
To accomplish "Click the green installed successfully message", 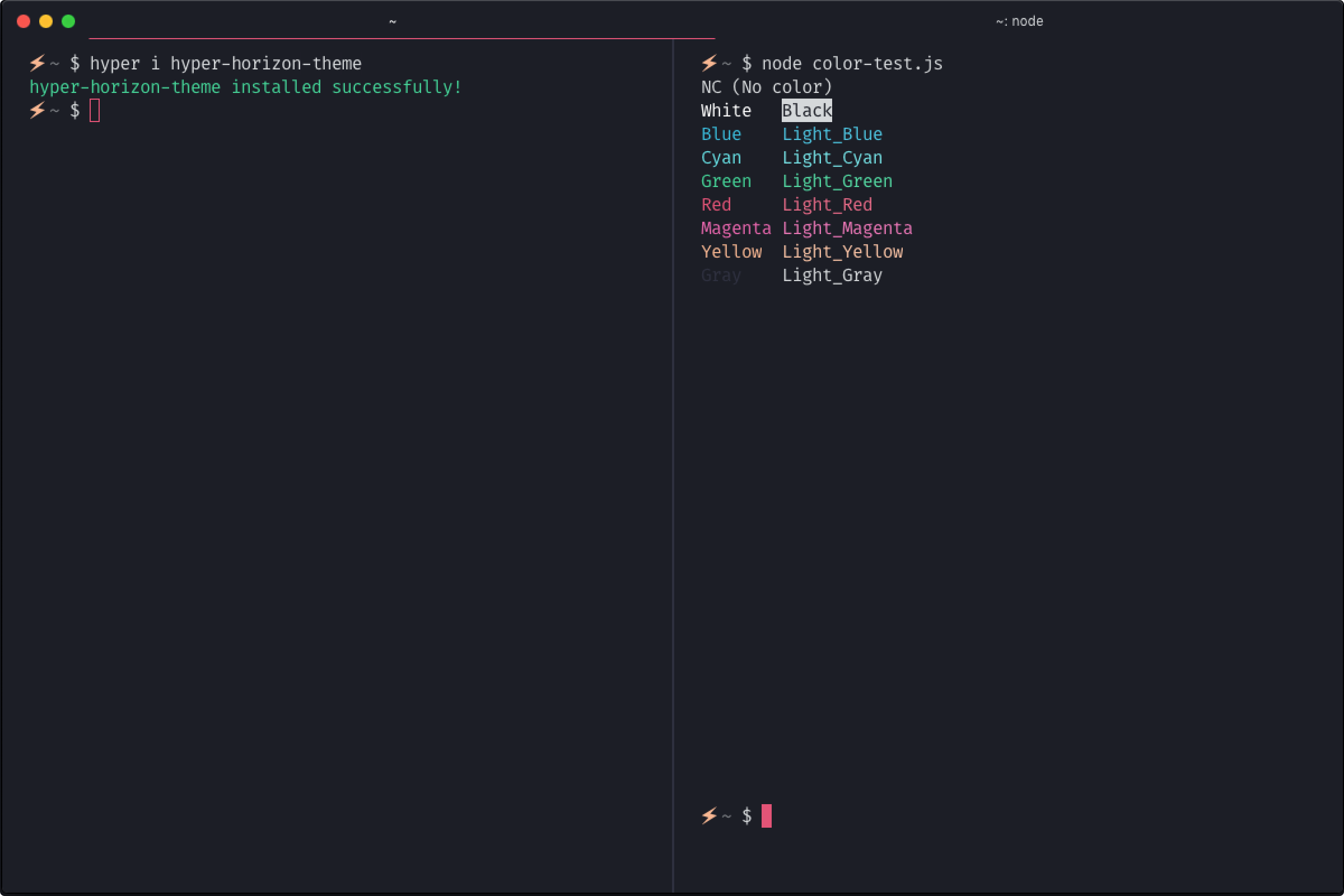I will coord(245,87).
